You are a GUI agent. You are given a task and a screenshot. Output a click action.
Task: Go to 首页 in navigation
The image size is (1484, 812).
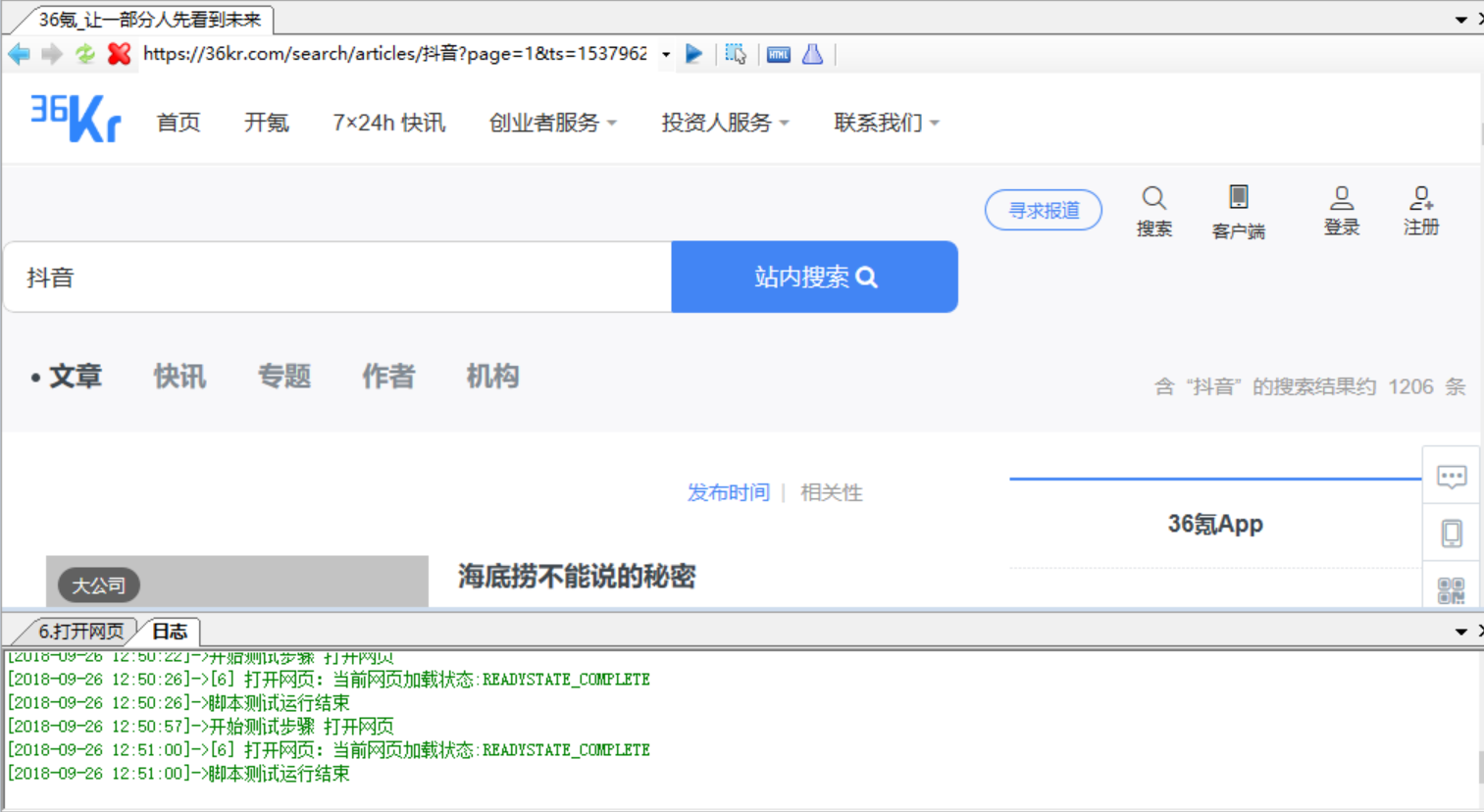(x=179, y=123)
